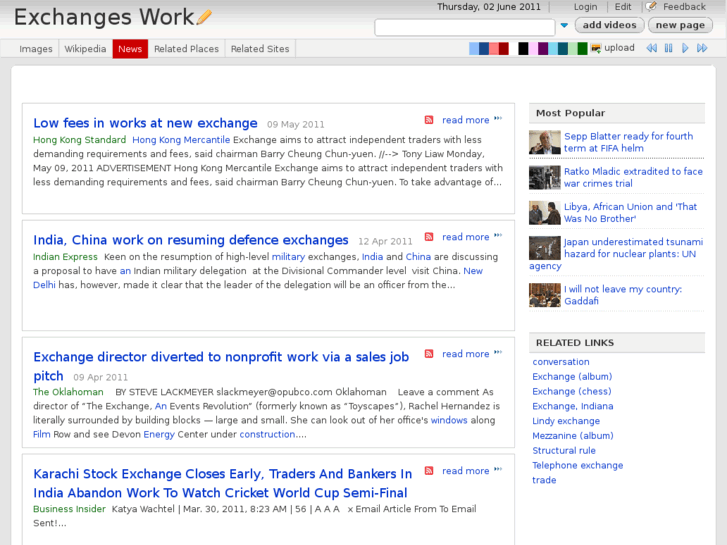Open Ratko Mladic story thumbnail
The height and width of the screenshot is (545, 727).
[x=545, y=178]
